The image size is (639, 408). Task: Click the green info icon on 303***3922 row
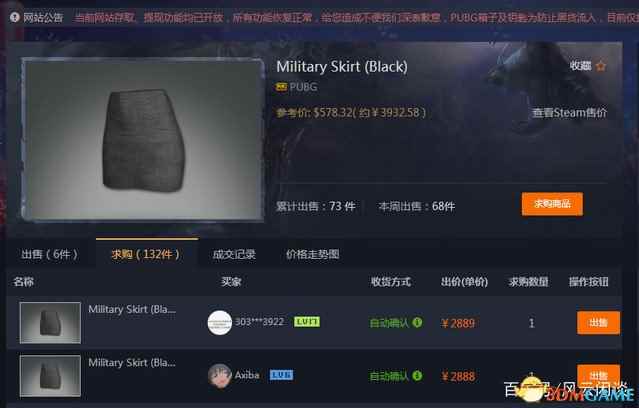click(417, 322)
